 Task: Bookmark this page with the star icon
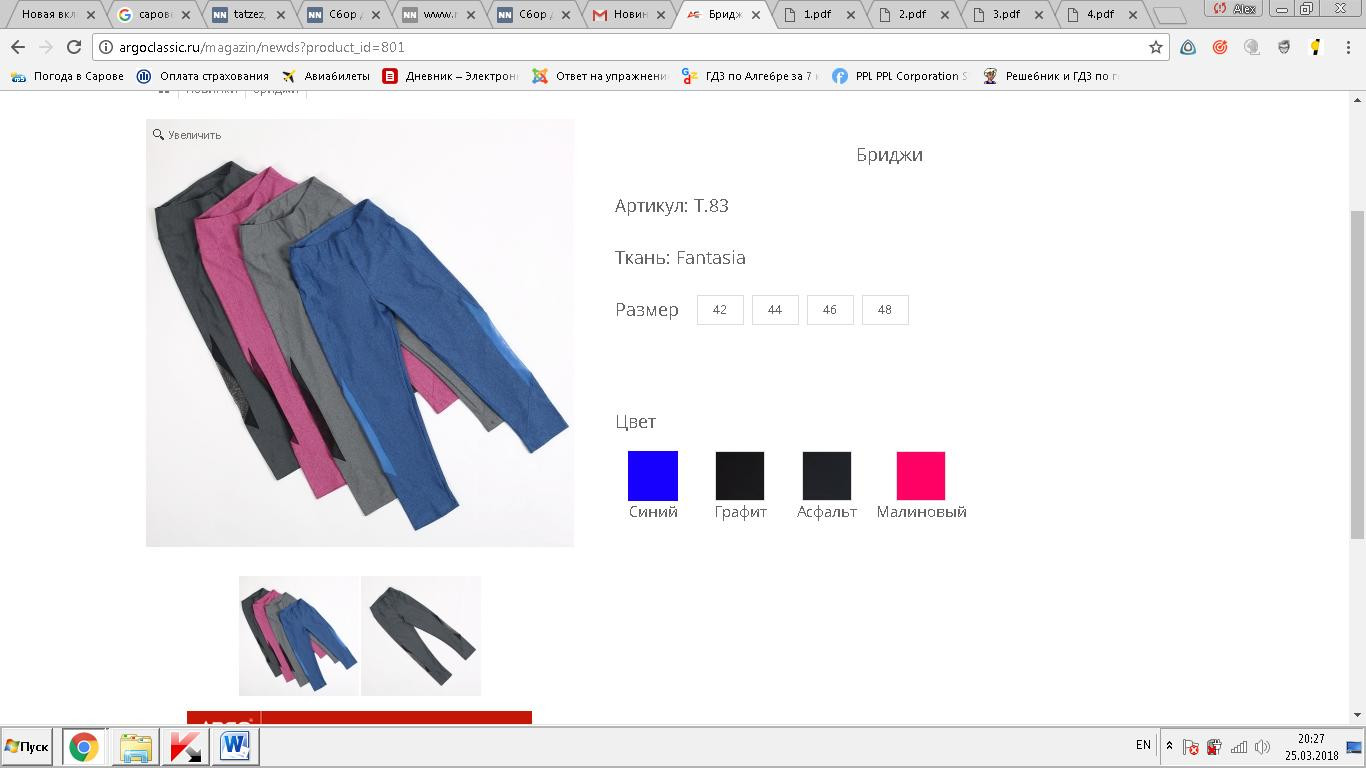pyautogui.click(x=1156, y=47)
